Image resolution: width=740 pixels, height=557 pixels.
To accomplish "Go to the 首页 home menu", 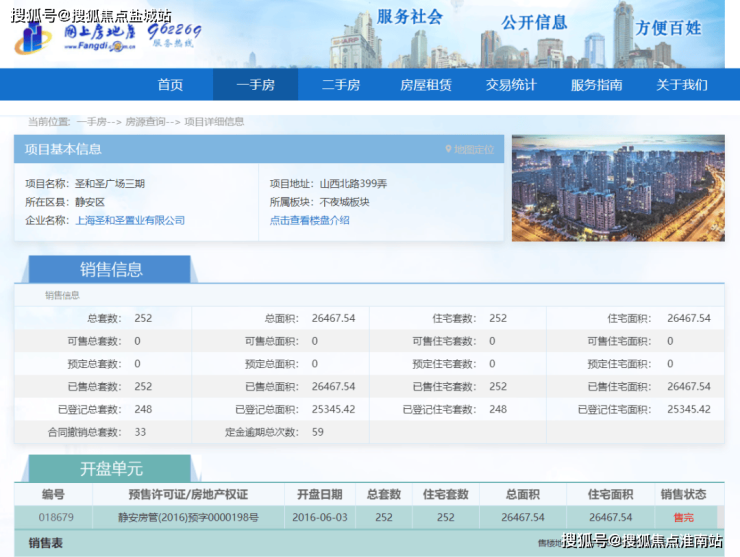I will pyautogui.click(x=170, y=85).
